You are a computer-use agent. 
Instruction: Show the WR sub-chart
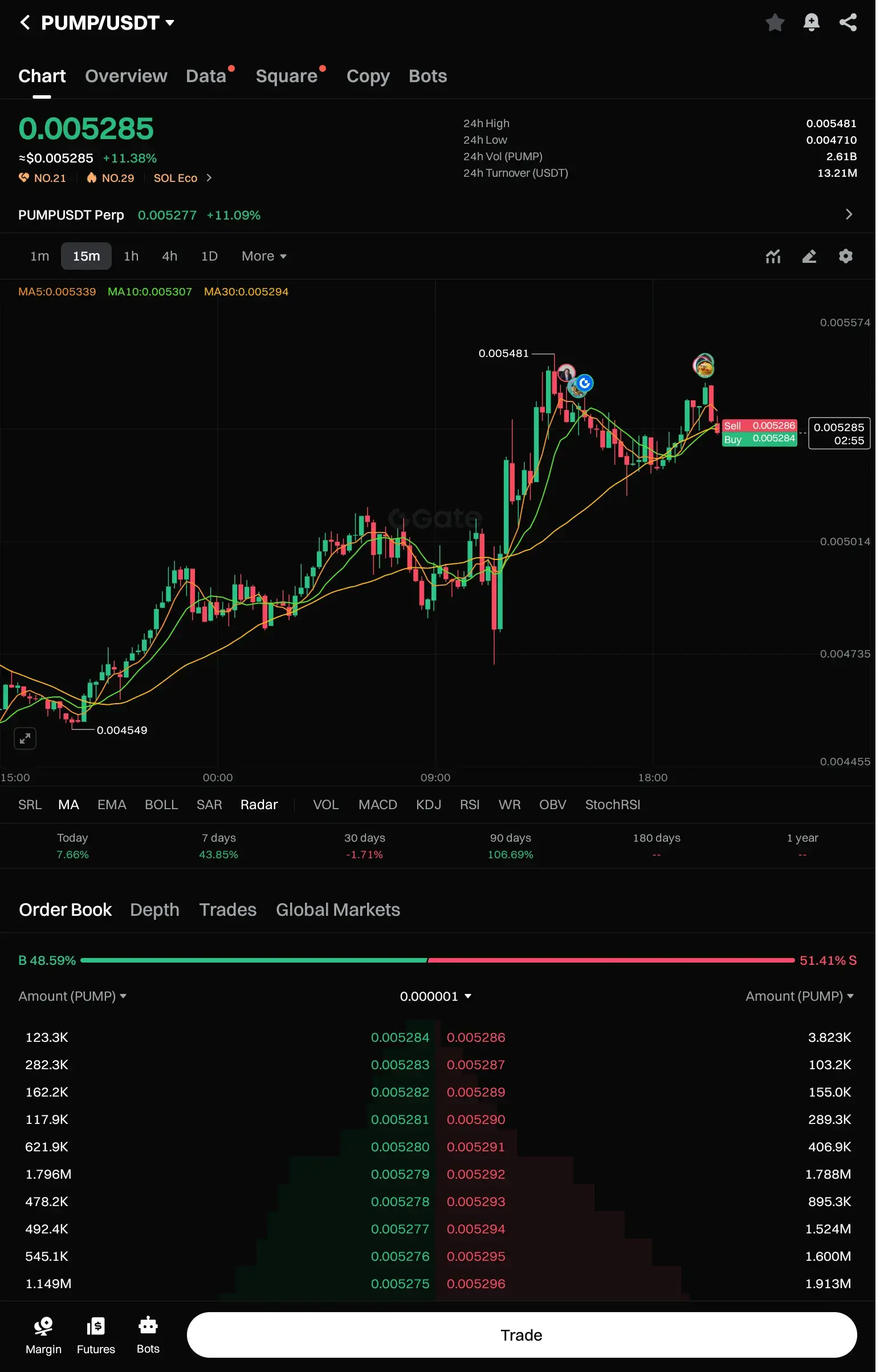pyautogui.click(x=509, y=805)
